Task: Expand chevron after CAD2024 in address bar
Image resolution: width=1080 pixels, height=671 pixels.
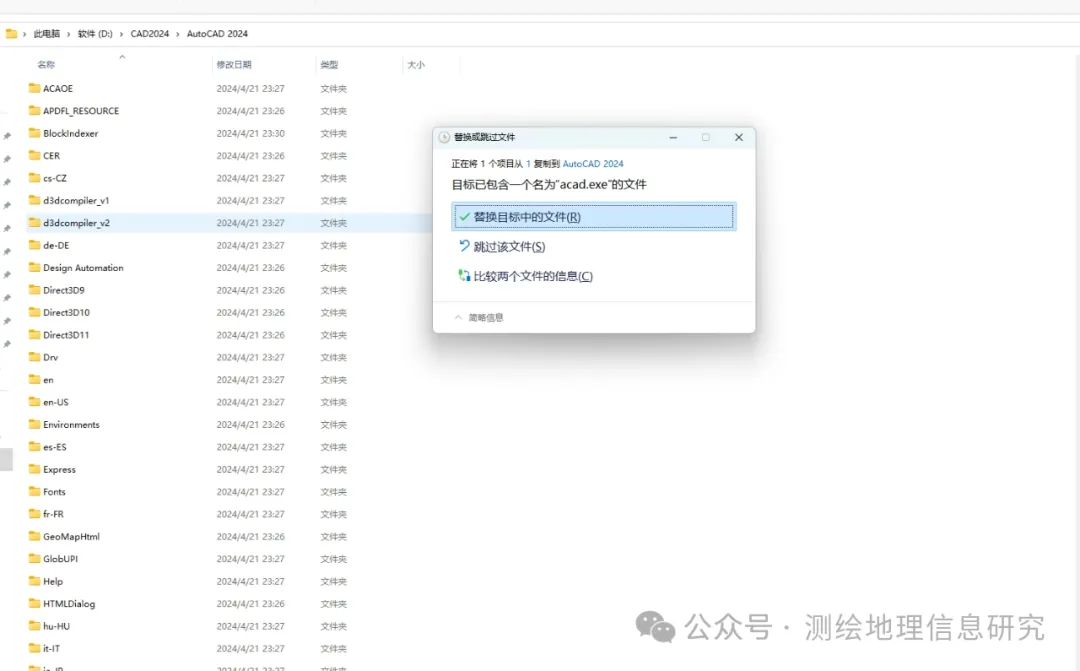Action: [x=178, y=34]
